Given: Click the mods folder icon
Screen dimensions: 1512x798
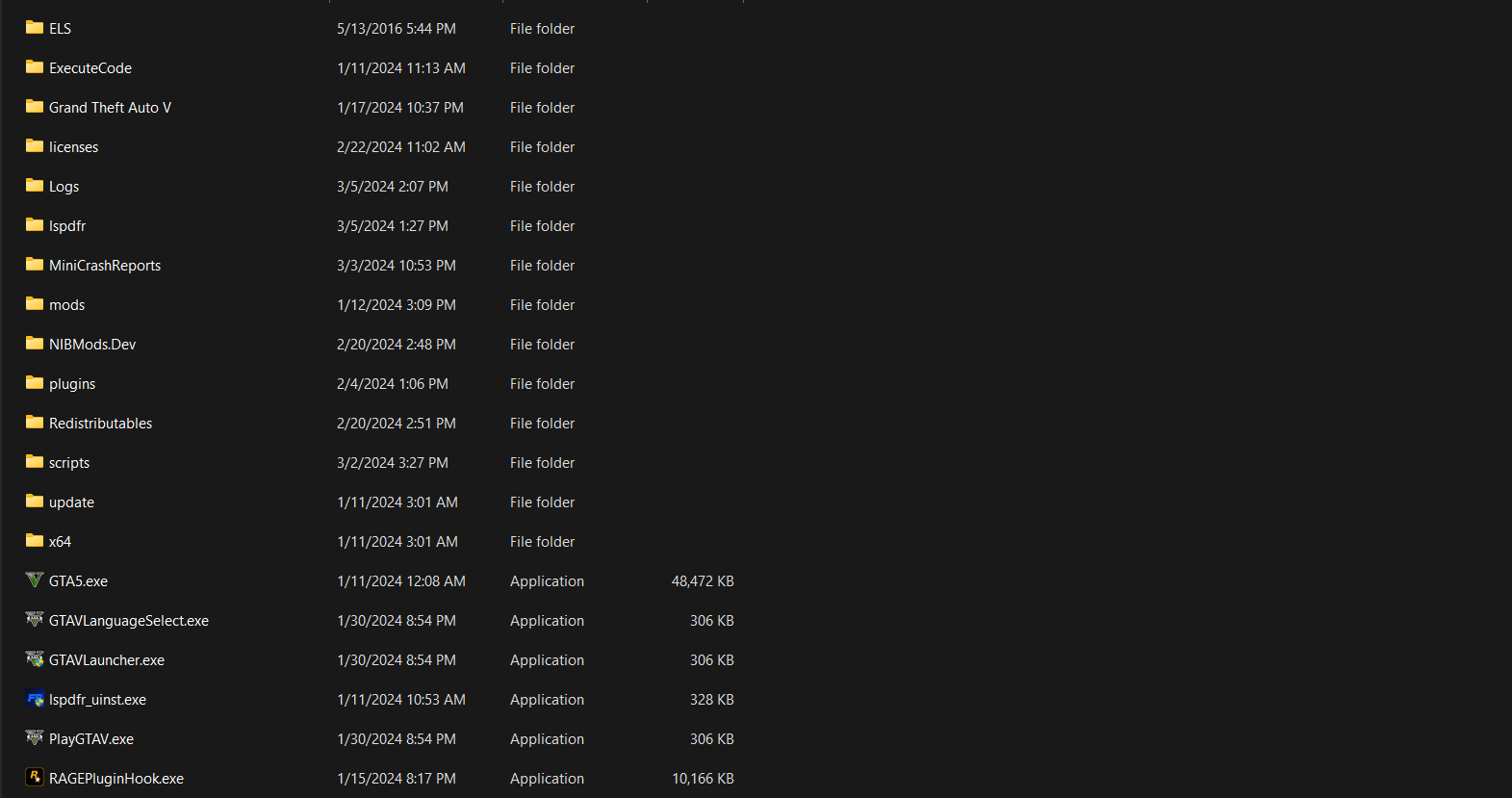Looking at the screenshot, I should 35,304.
